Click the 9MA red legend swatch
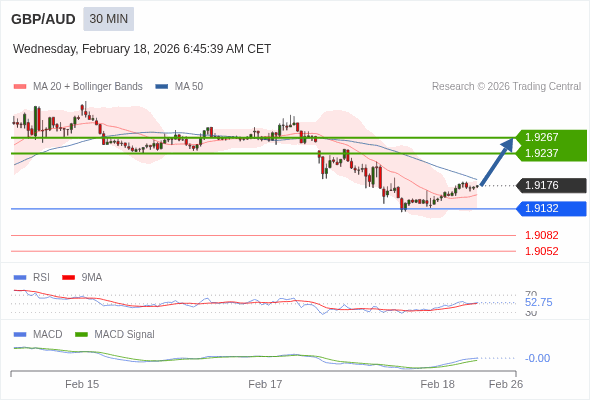590x400 pixels. (x=68, y=278)
